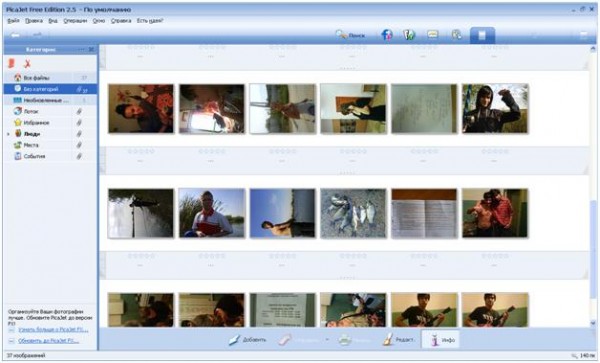Click the Forward arrow in toolbar
This screenshot has height=363, width=600.
37,35
